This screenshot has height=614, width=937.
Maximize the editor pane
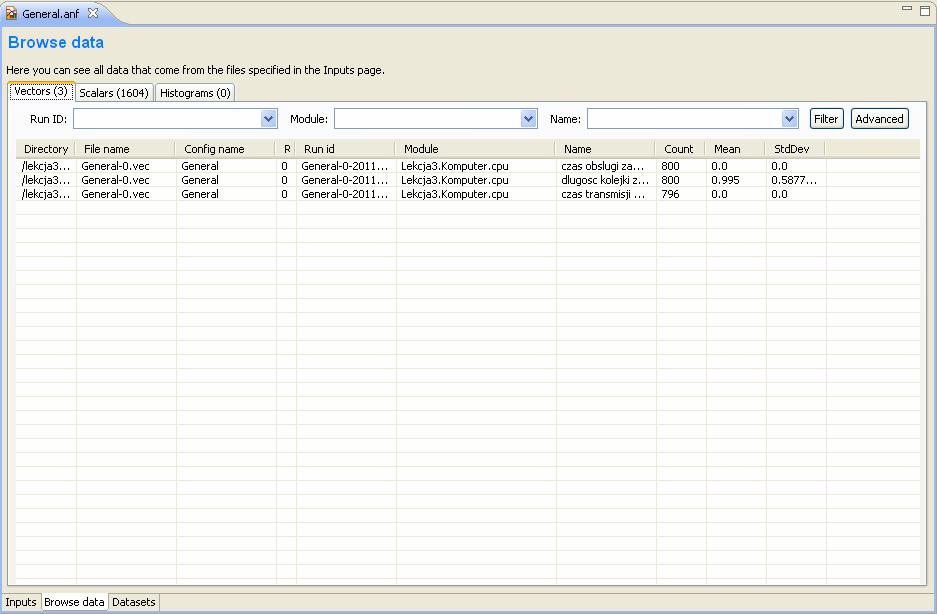click(x=925, y=10)
